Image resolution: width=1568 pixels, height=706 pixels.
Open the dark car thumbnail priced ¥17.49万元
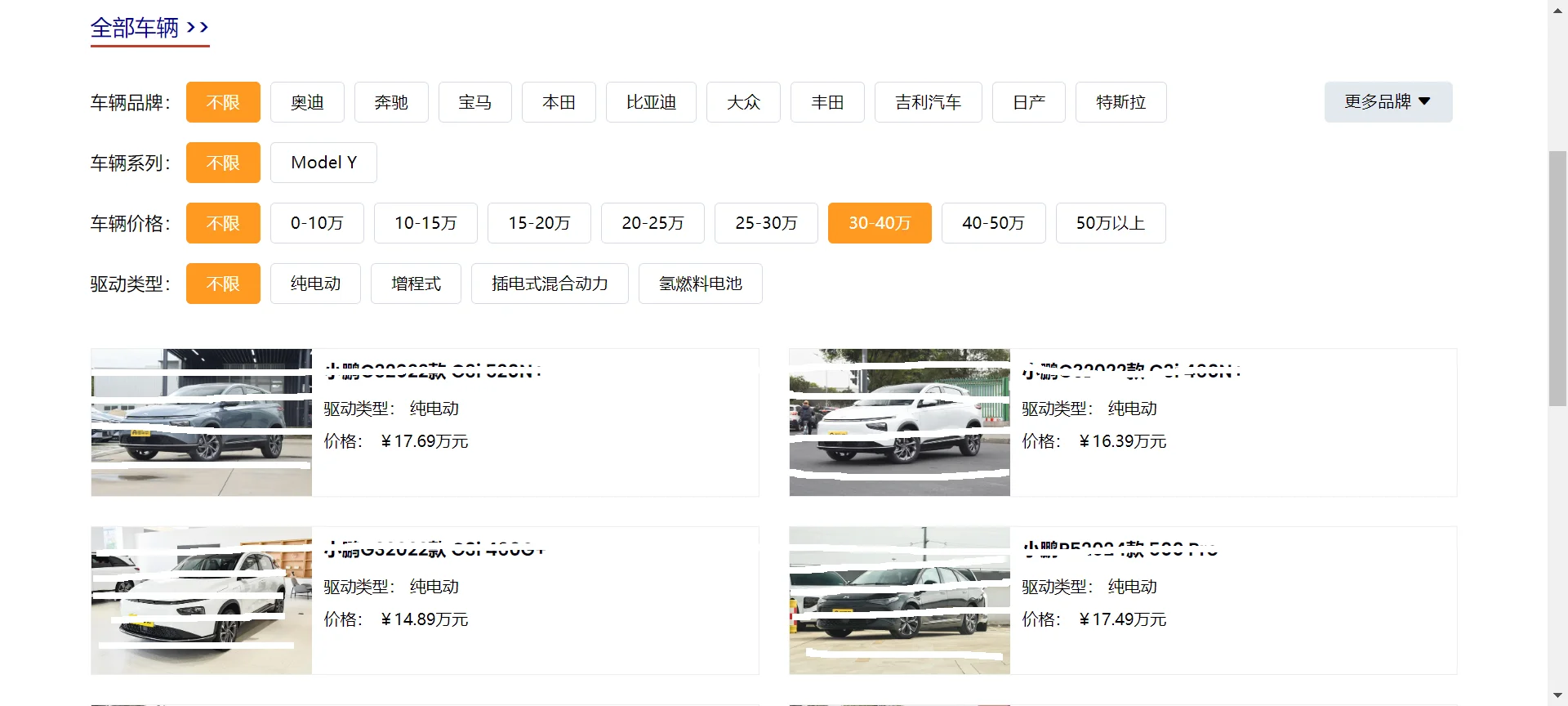pos(900,601)
